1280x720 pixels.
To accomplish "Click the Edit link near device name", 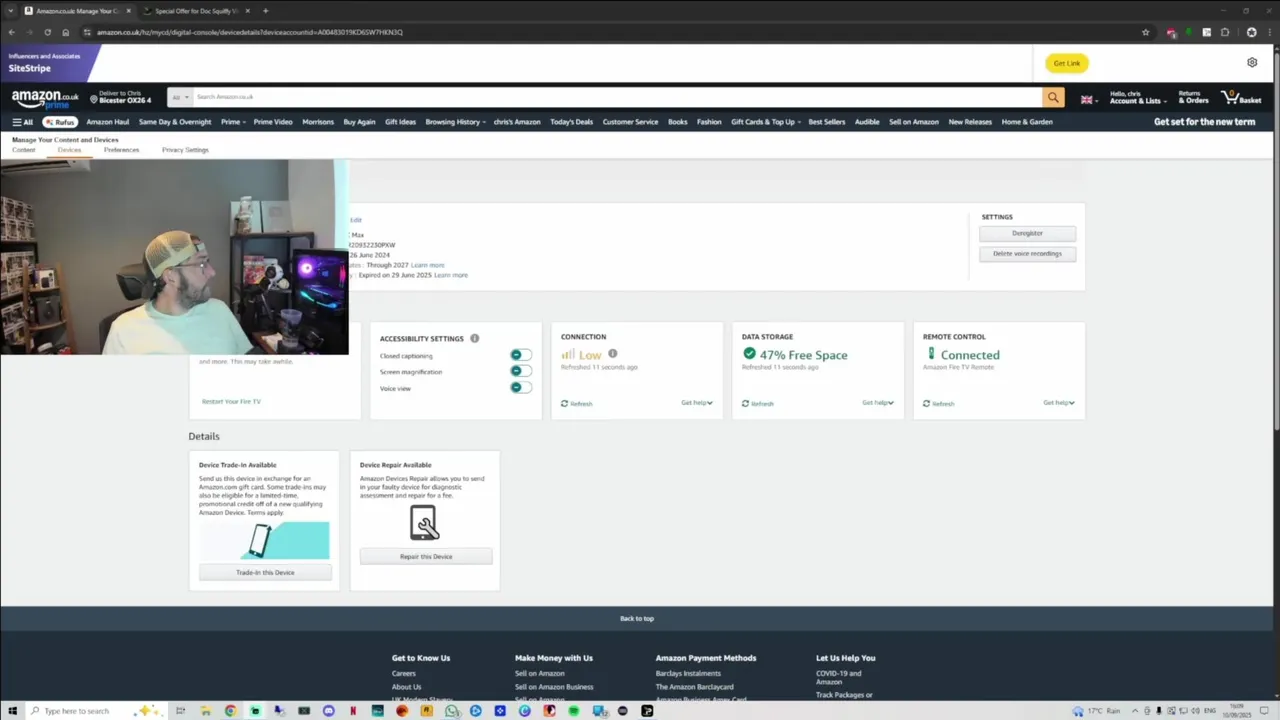I will (x=355, y=220).
